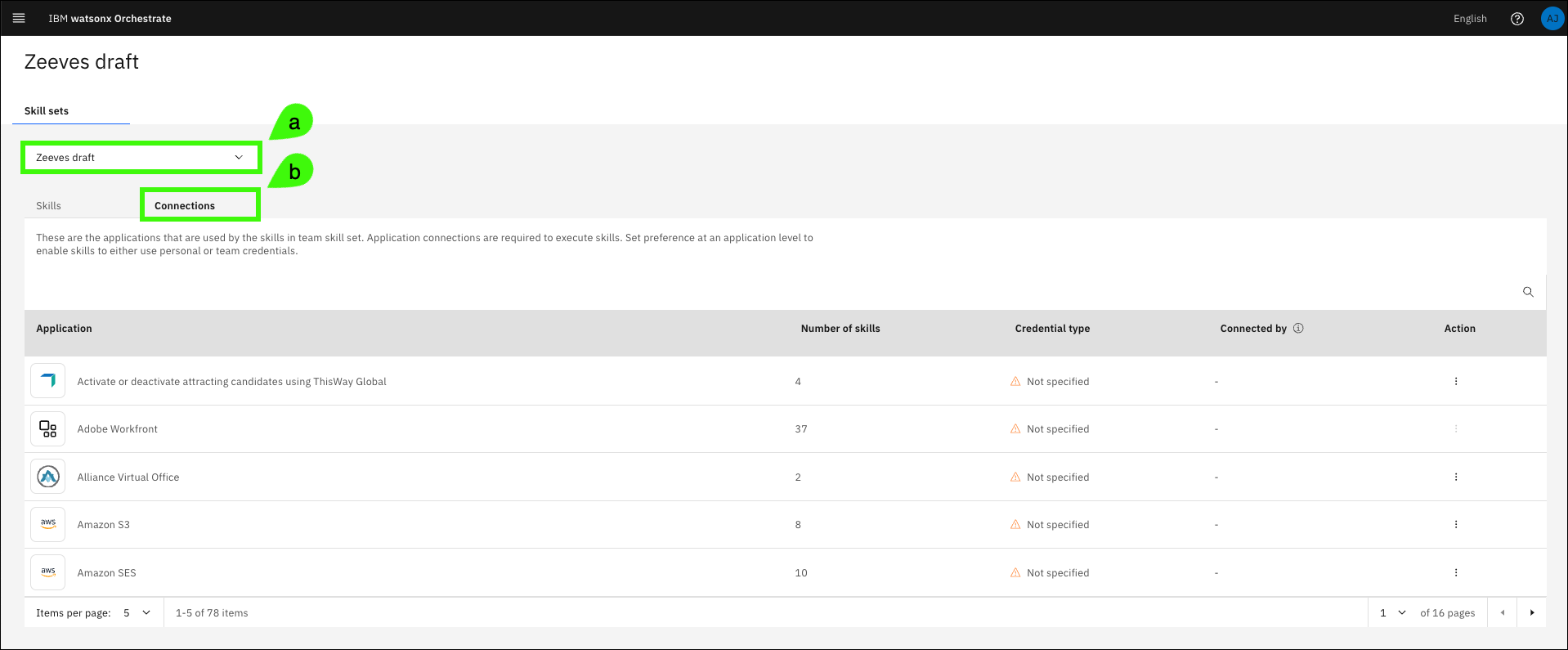Open the Skill sets tab
The height and width of the screenshot is (650, 1568).
click(x=47, y=111)
